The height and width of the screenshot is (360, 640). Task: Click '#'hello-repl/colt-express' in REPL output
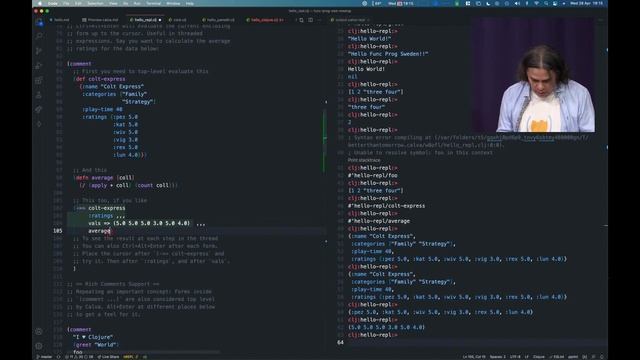(386, 206)
